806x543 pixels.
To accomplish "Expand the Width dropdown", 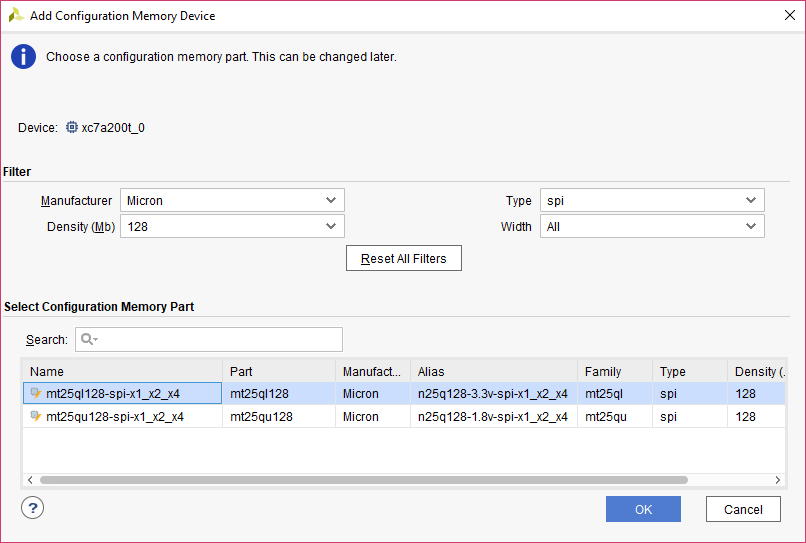I will click(x=652, y=227).
